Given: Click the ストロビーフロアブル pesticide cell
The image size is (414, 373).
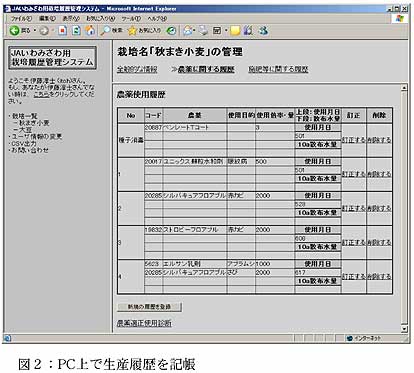Looking at the screenshot, I should pos(195,230).
